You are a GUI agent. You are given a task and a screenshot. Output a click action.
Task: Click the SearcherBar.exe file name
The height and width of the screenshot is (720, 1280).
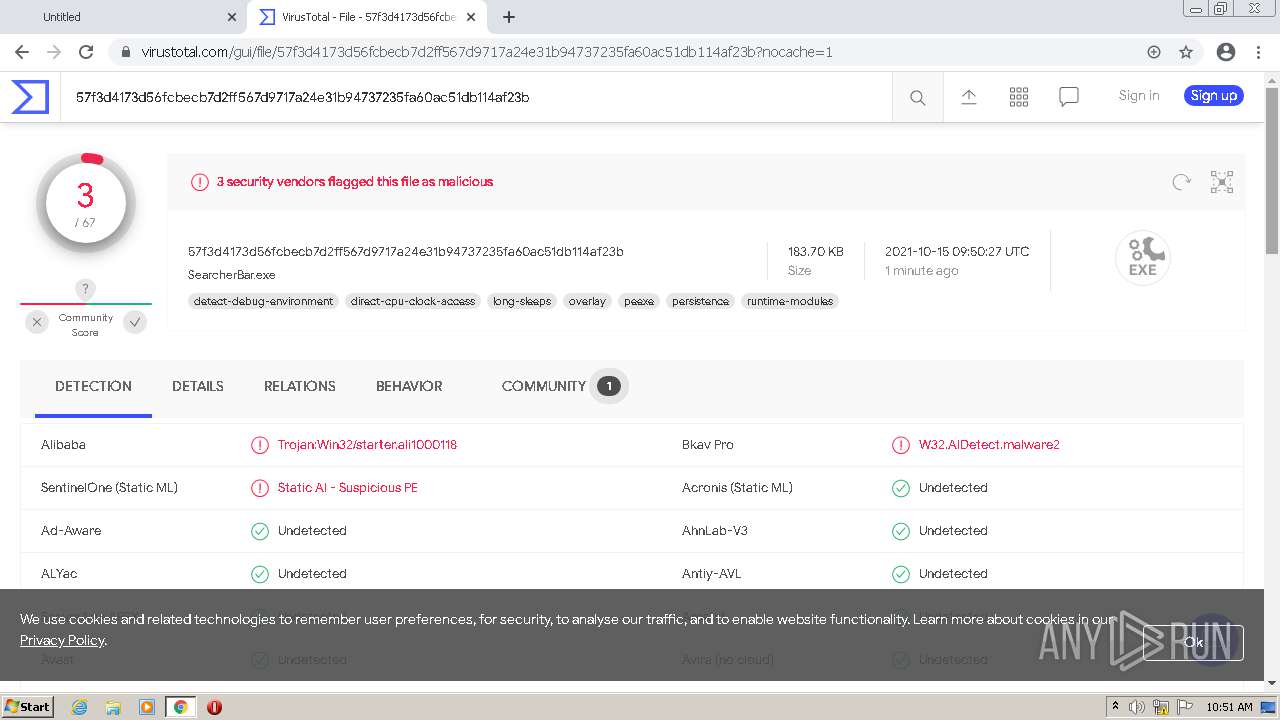231,275
